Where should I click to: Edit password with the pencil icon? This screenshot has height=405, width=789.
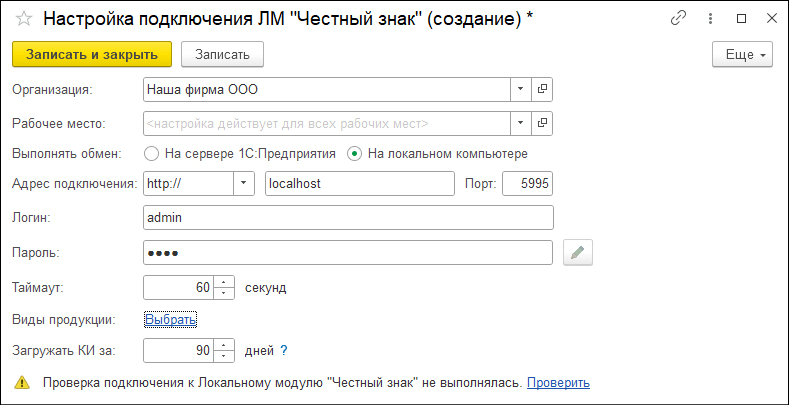pos(578,253)
